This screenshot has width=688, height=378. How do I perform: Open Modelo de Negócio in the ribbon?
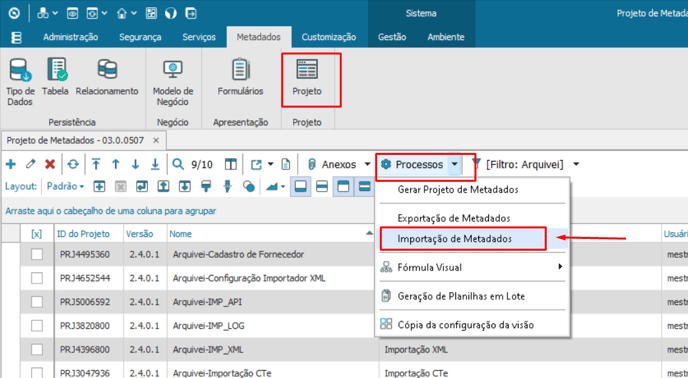tap(173, 83)
